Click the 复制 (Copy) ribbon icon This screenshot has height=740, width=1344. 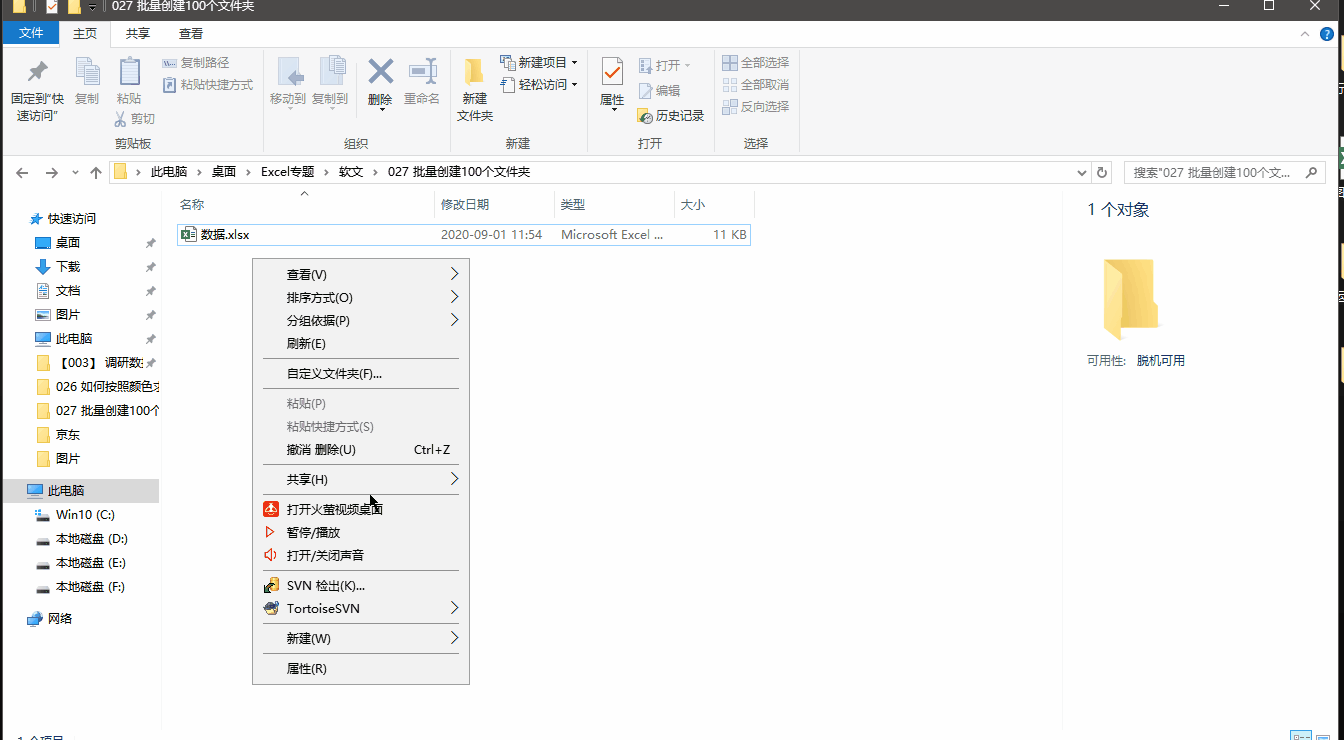(x=88, y=83)
